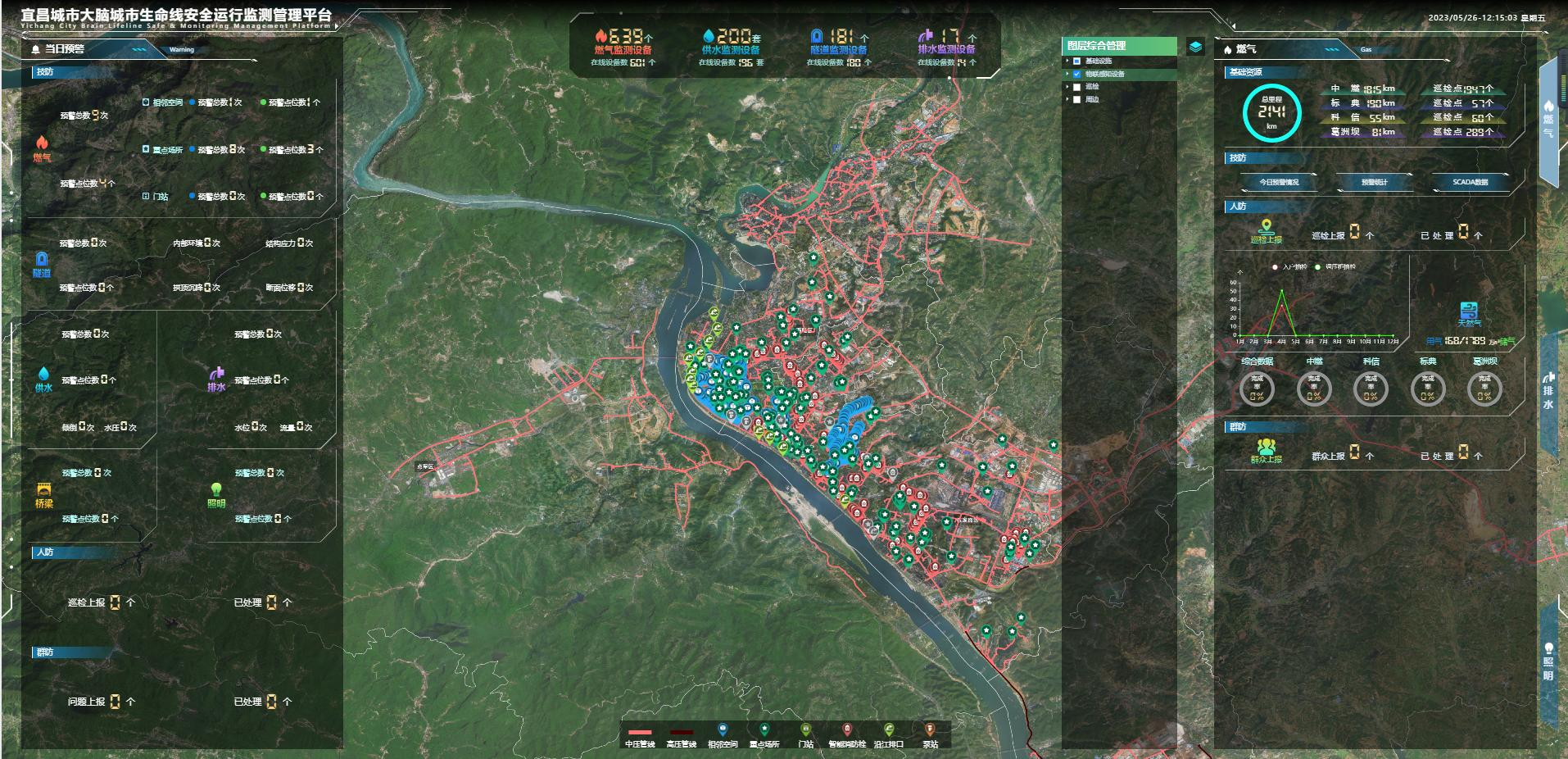Click the layer stack icon button

[1195, 47]
